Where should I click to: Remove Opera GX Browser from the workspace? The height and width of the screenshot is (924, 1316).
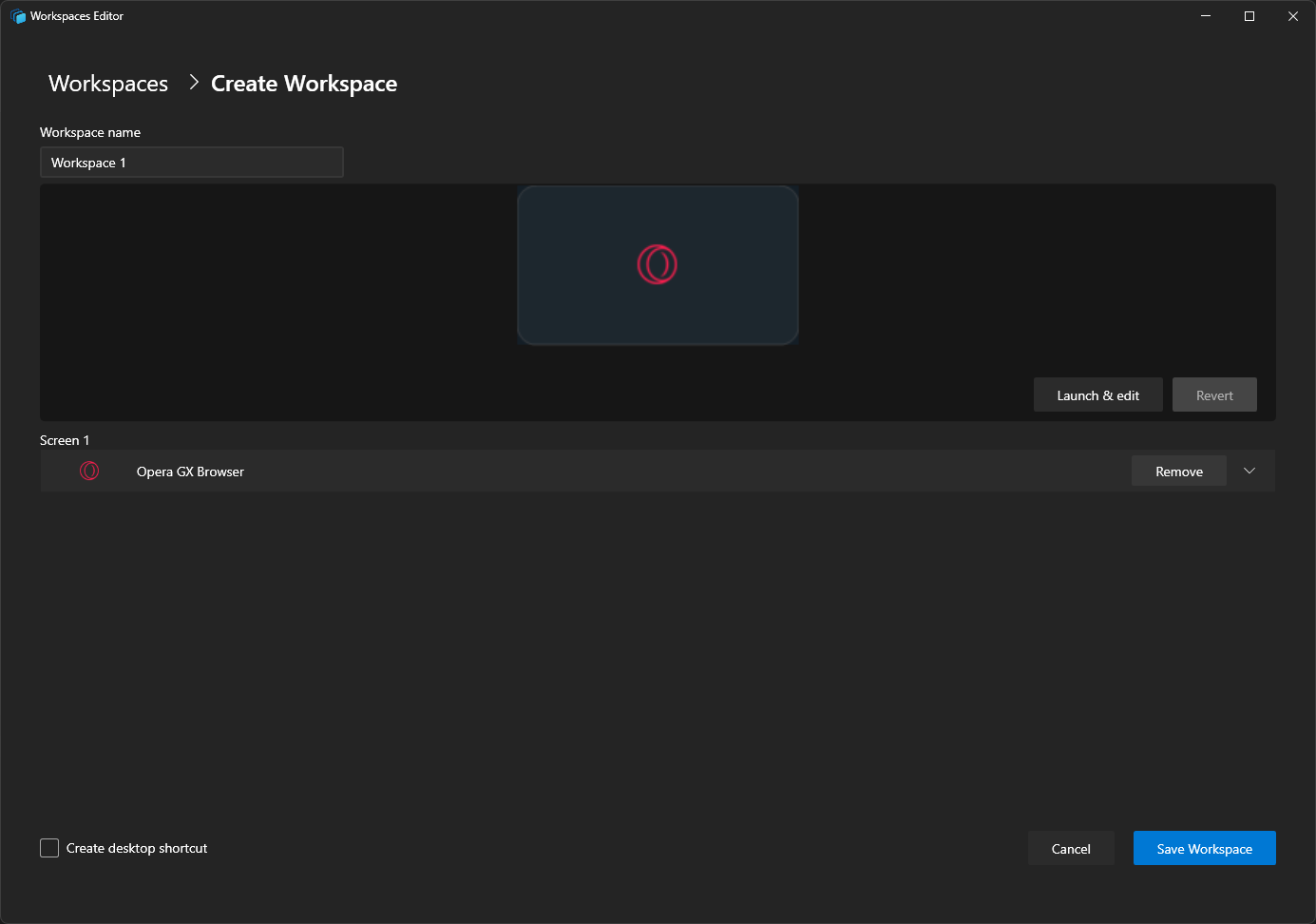pyautogui.click(x=1178, y=472)
